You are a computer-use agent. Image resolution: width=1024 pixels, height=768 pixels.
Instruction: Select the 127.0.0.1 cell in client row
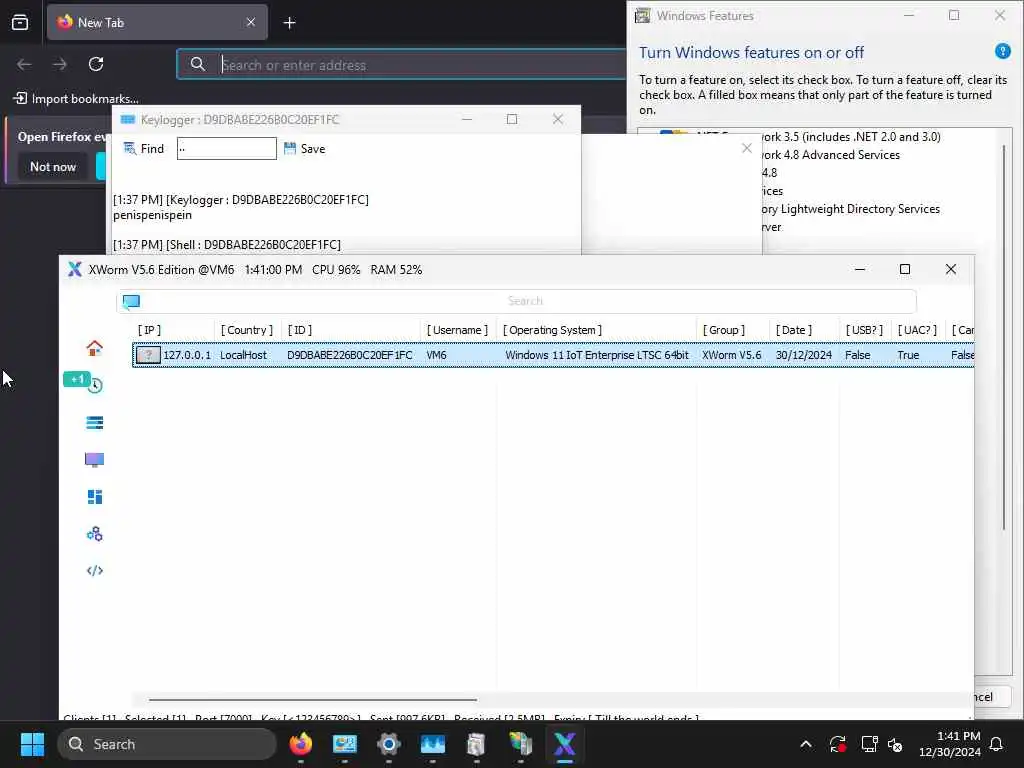tap(187, 355)
